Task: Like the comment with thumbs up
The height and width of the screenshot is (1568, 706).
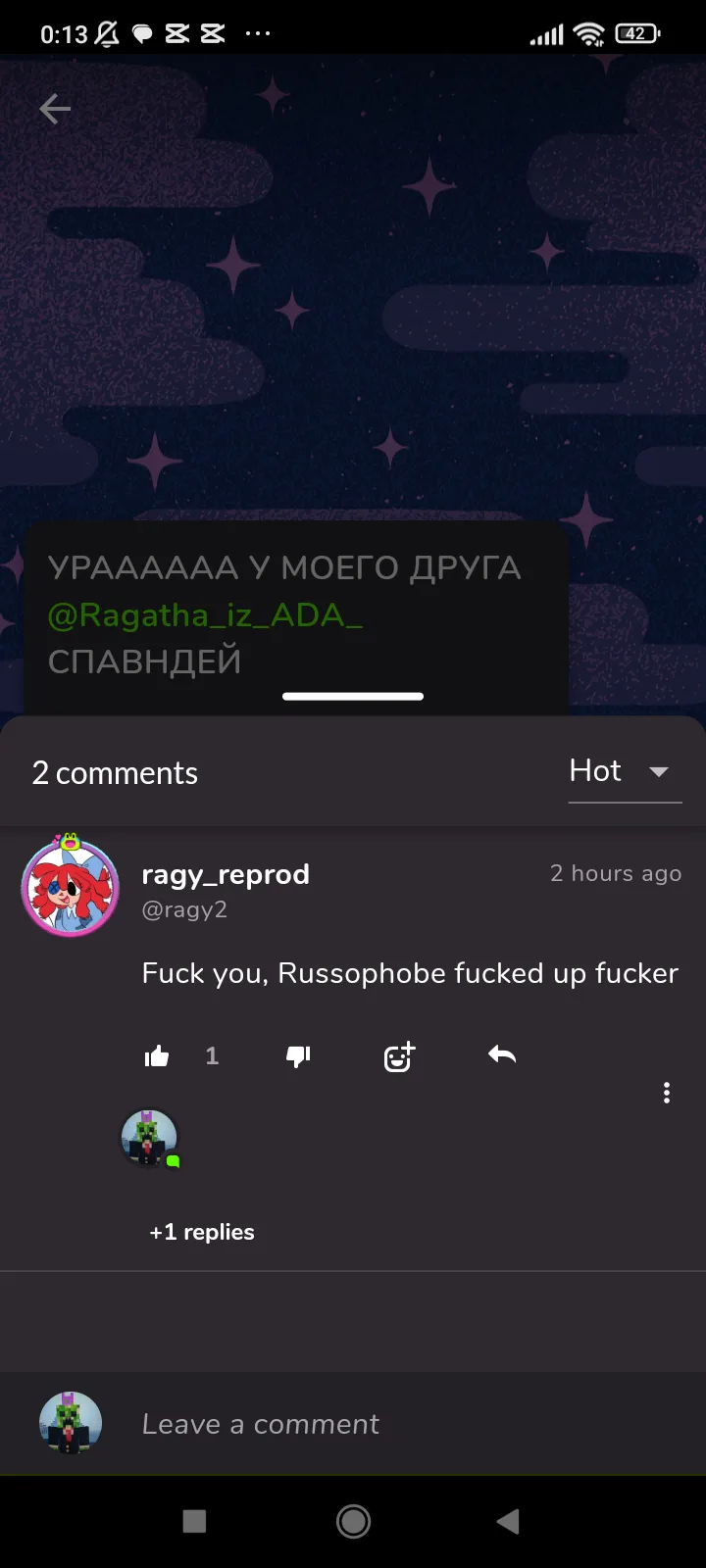Action: tap(157, 1056)
